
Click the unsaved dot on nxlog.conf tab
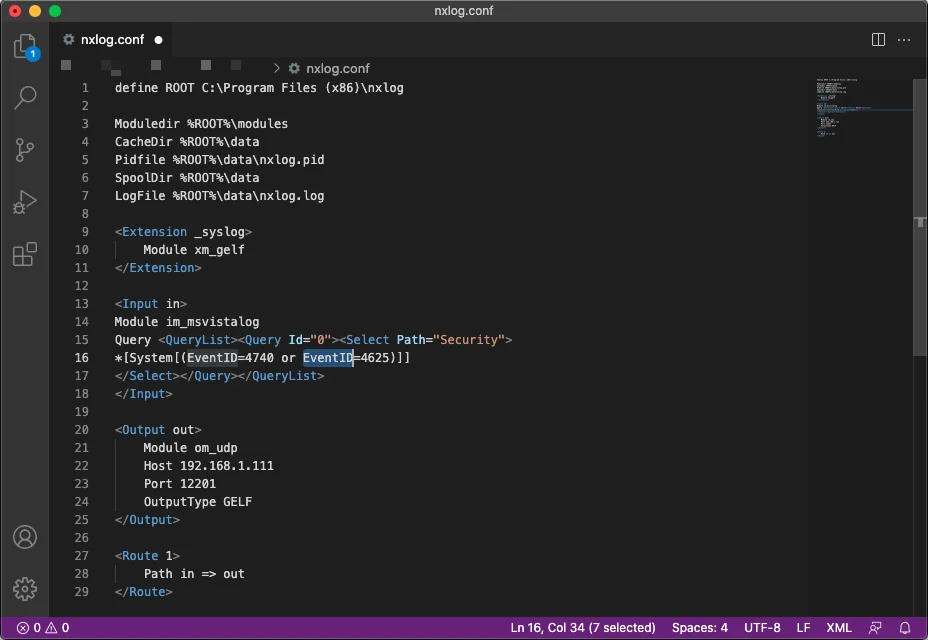click(x=159, y=40)
